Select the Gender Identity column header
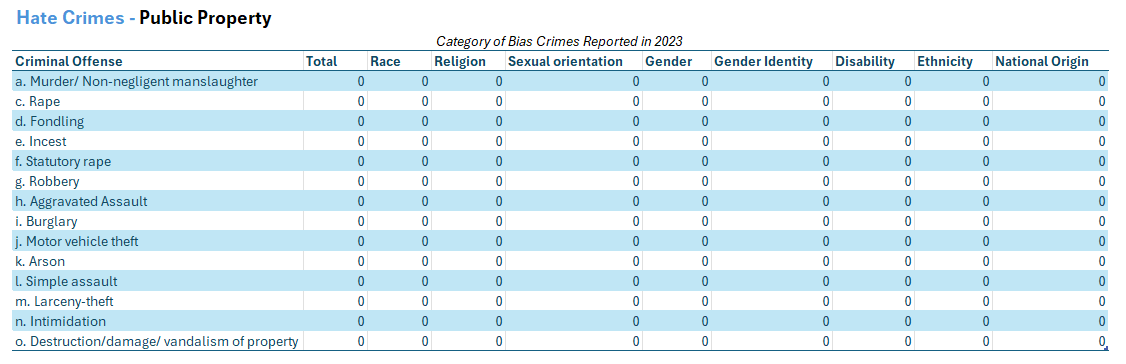The height and width of the screenshot is (364, 1126). [x=763, y=62]
